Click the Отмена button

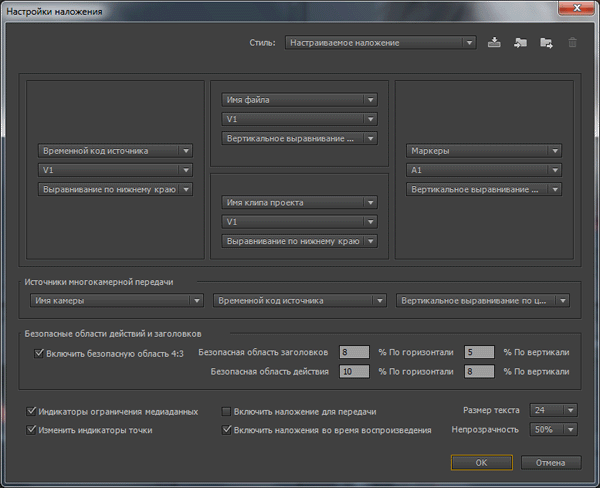(551, 462)
